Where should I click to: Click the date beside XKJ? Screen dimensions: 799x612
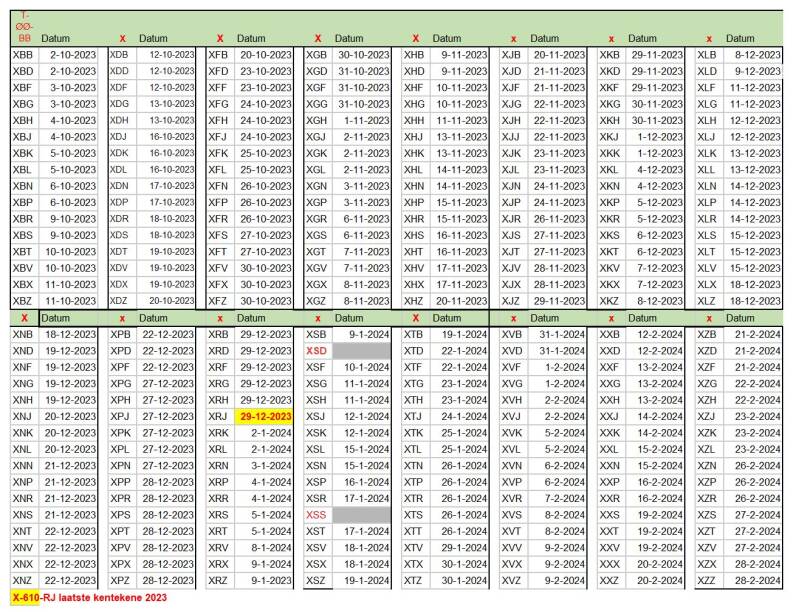pyautogui.click(x=655, y=137)
